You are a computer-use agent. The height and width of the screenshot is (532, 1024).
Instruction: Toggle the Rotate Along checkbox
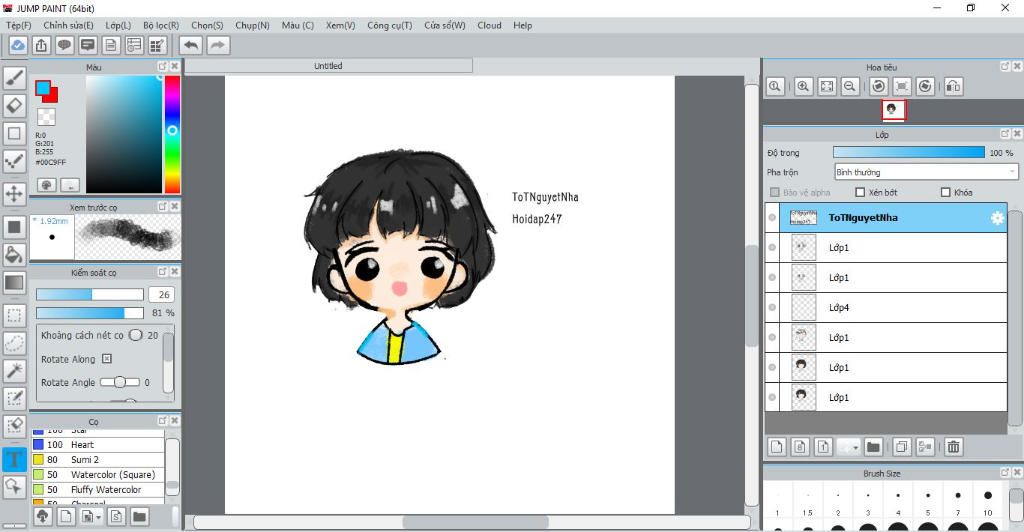click(x=107, y=359)
